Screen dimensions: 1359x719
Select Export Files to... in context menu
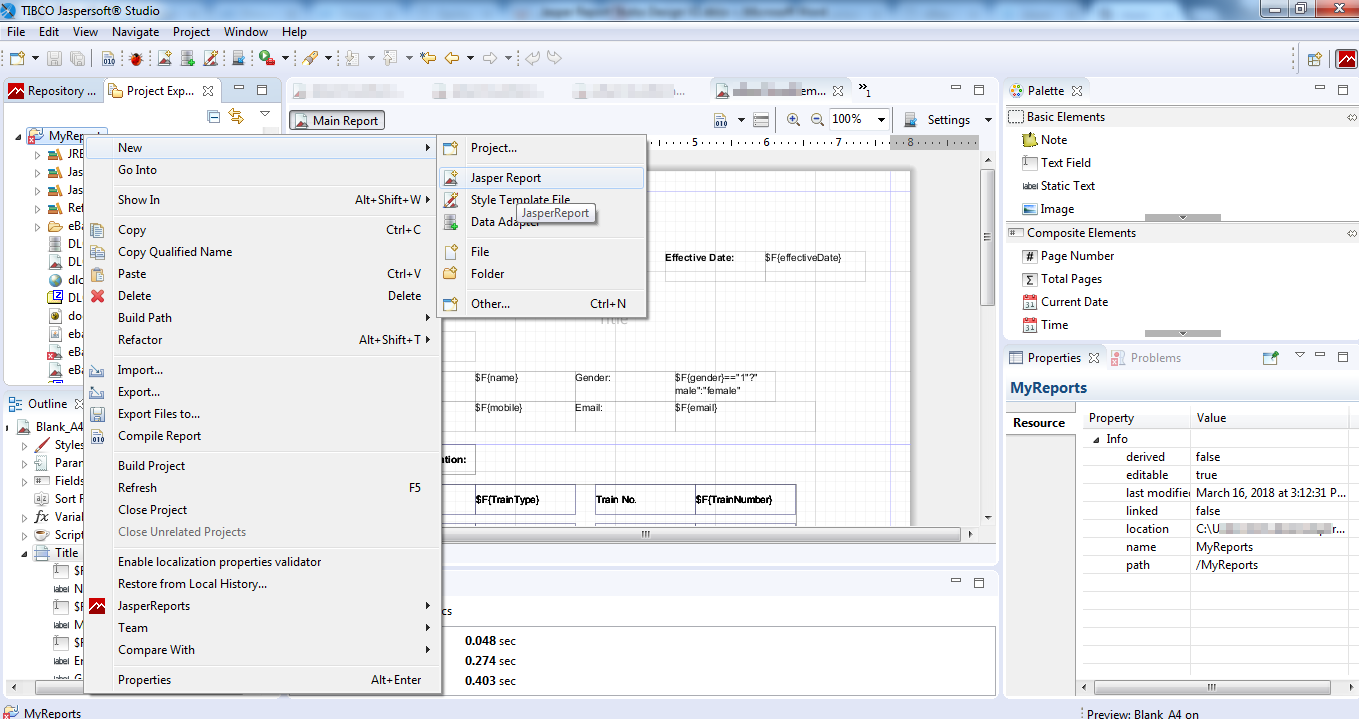click(263, 414)
